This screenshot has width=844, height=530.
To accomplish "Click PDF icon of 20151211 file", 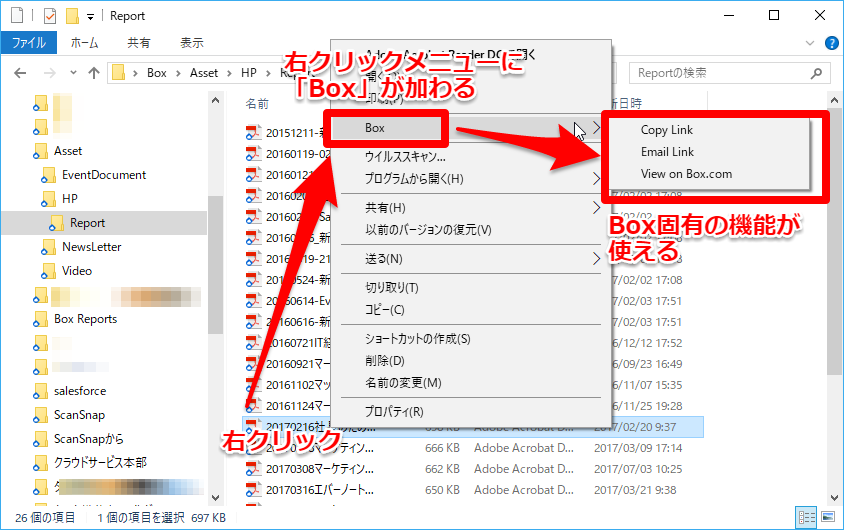I will coord(253,133).
